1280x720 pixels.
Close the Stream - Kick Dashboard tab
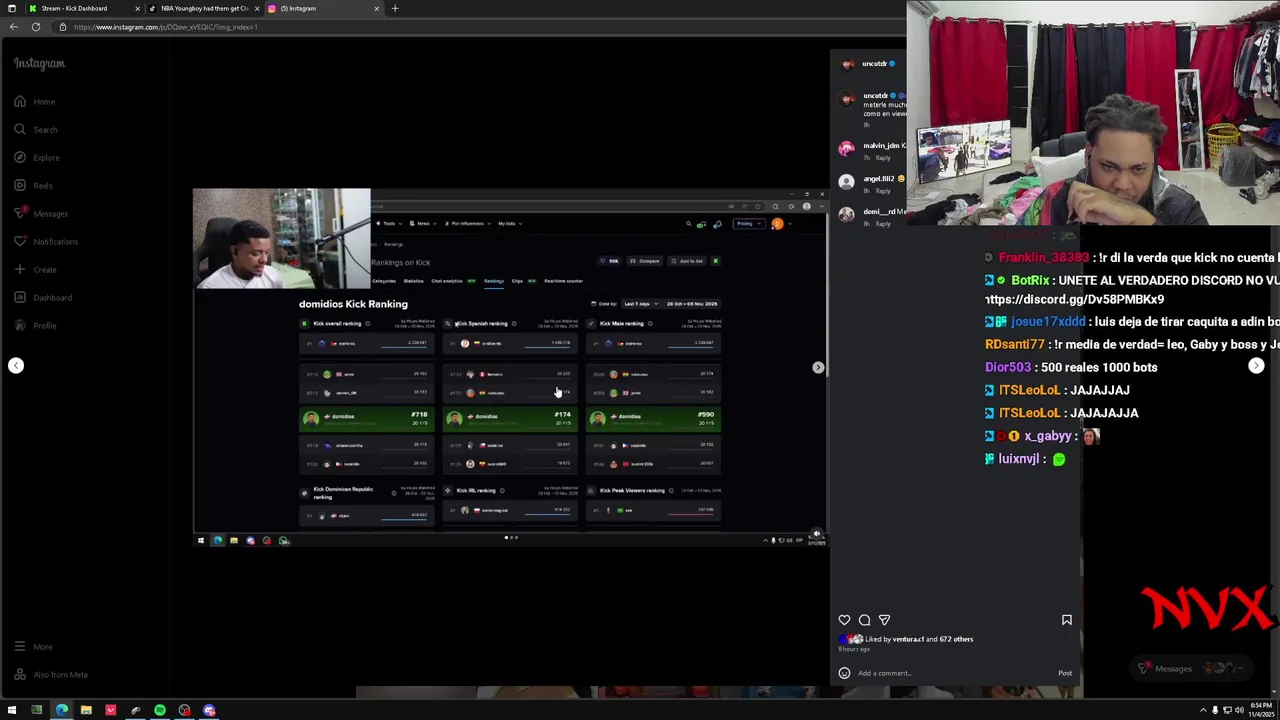click(137, 8)
